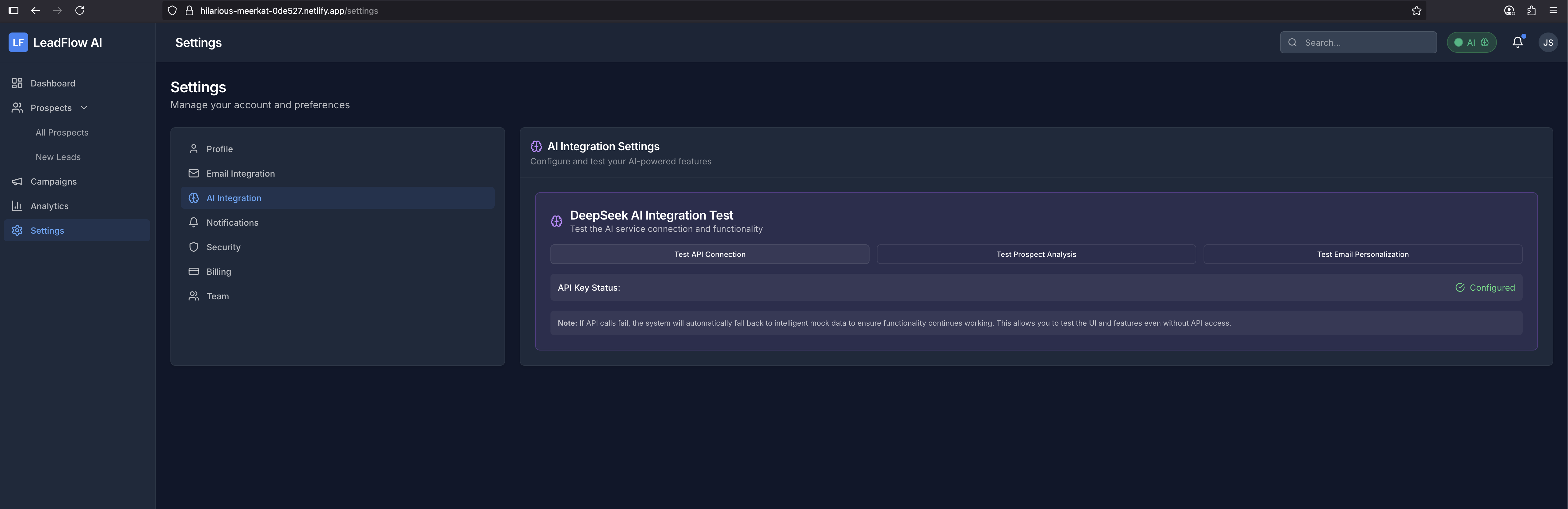Focus the Search input field
This screenshot has width=1568, height=509.
[1367, 43]
